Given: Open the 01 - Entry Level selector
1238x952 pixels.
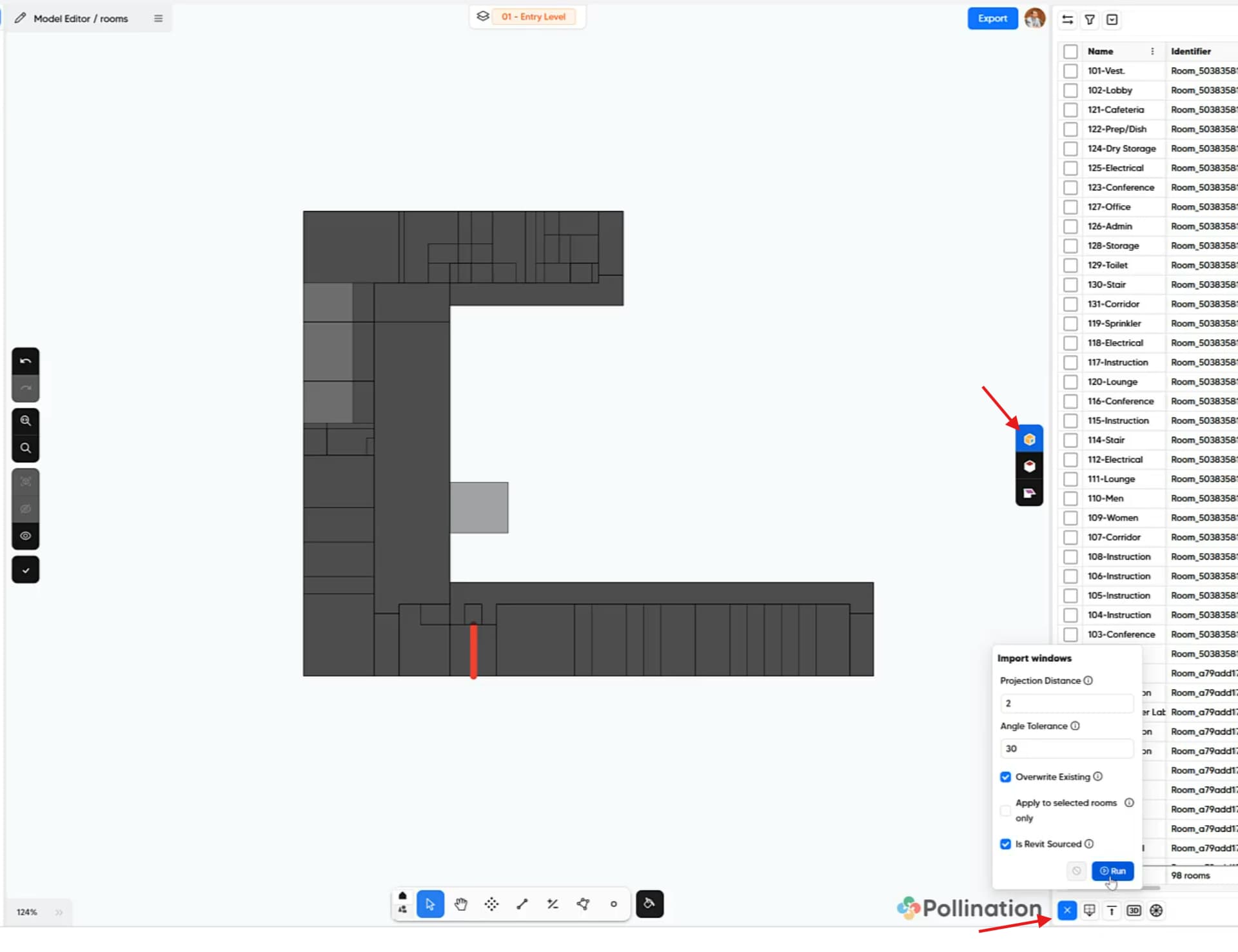Looking at the screenshot, I should pos(533,17).
